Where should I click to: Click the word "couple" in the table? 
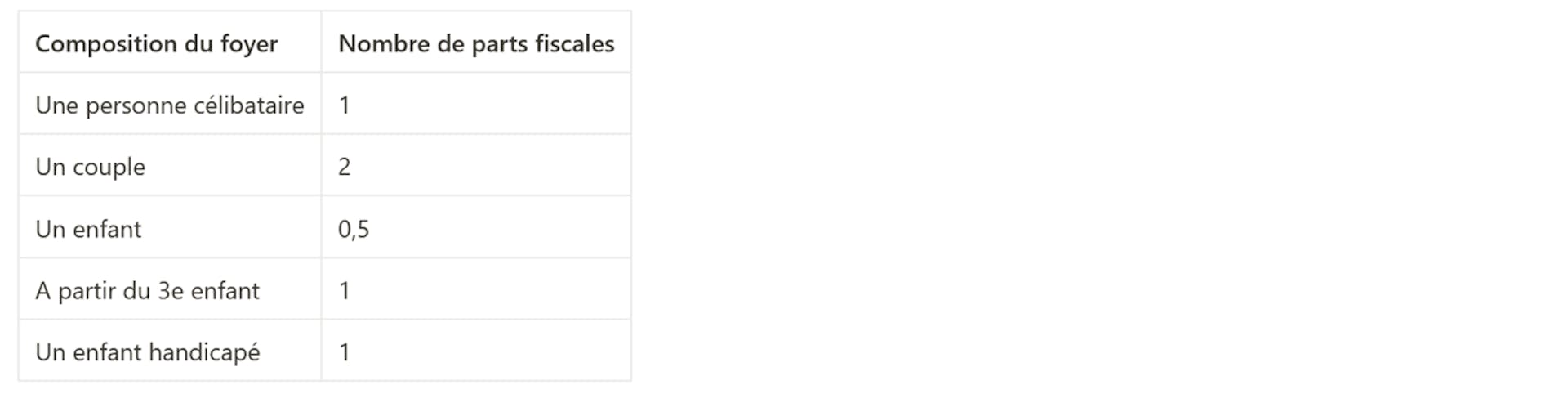(x=109, y=167)
